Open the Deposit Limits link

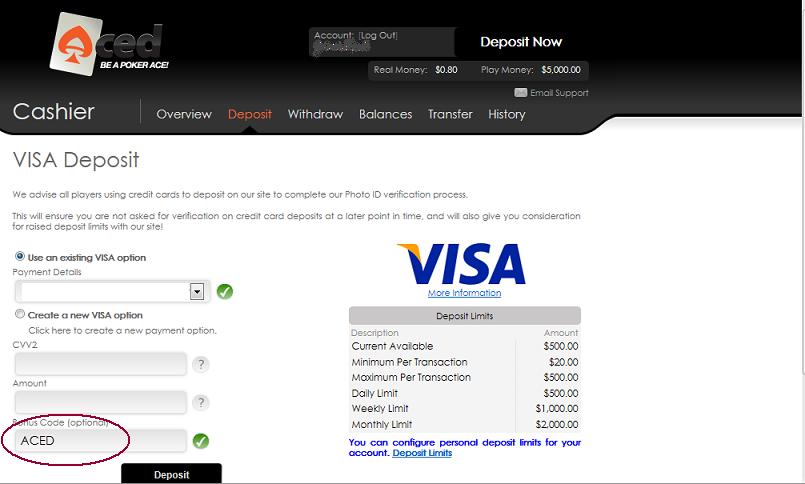point(422,453)
